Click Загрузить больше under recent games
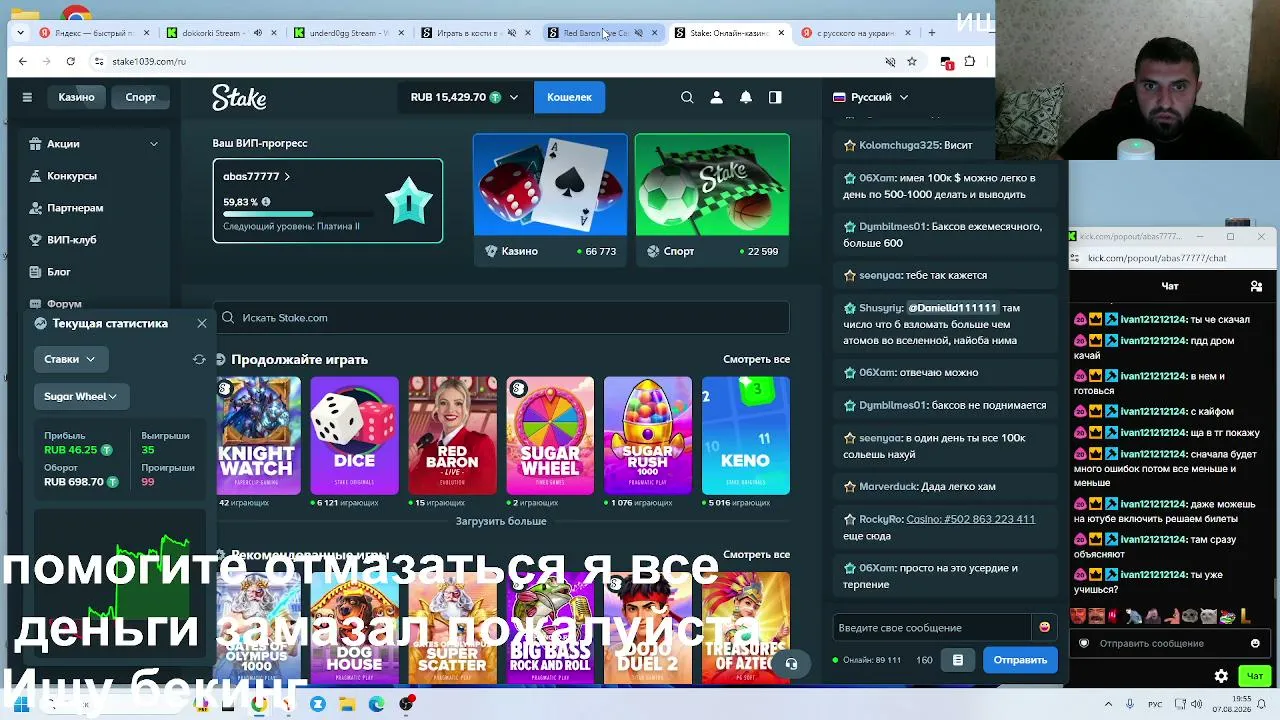 [x=501, y=521]
